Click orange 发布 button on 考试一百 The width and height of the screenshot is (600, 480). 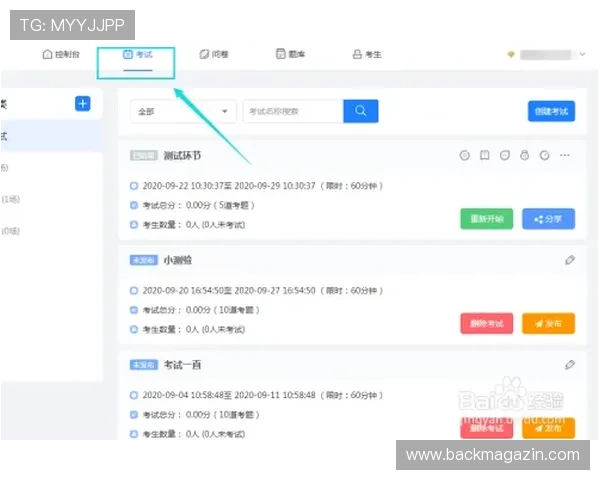(548, 428)
